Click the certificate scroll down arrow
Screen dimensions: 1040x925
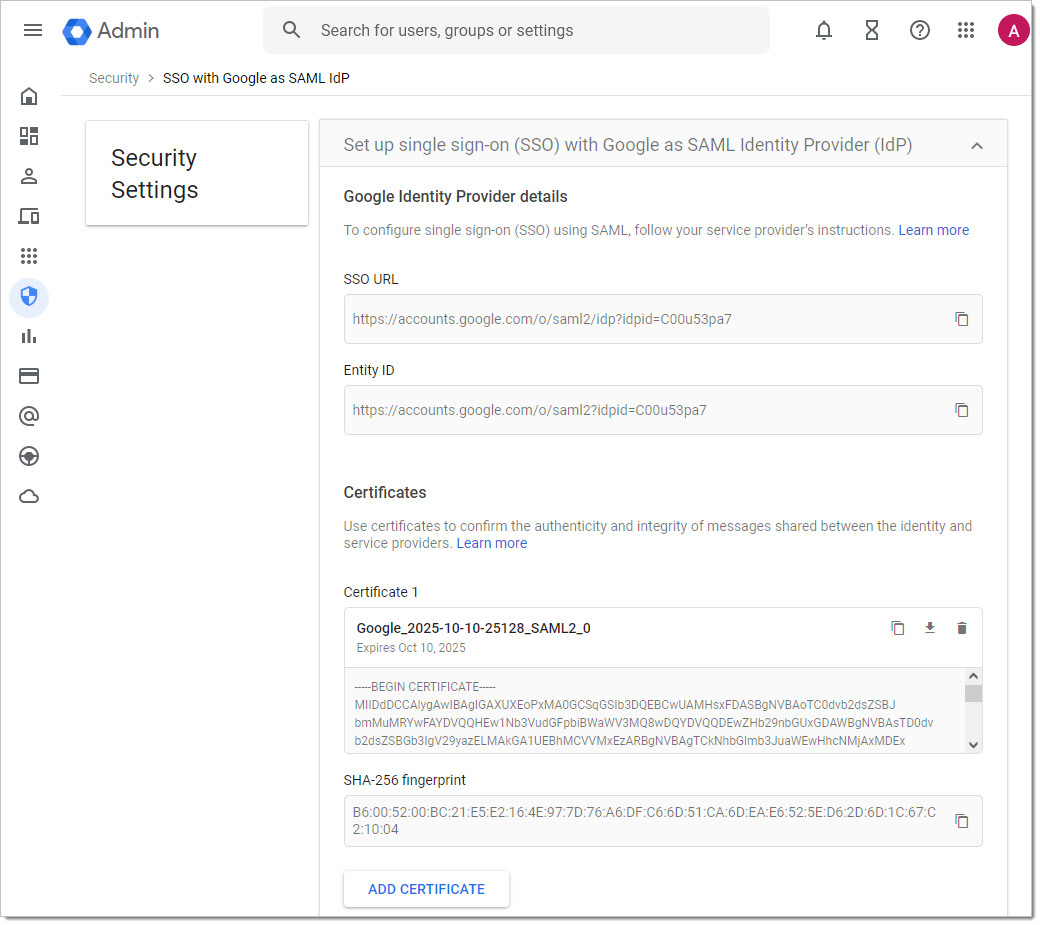click(973, 745)
